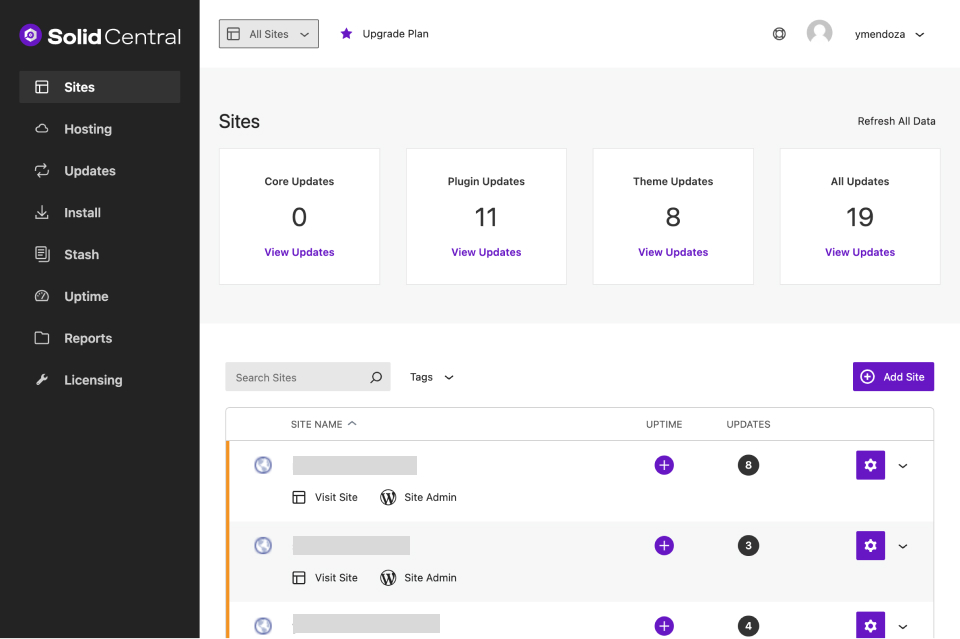The height and width of the screenshot is (639, 960).
Task: Click the UPDATES column header
Action: pos(748,424)
